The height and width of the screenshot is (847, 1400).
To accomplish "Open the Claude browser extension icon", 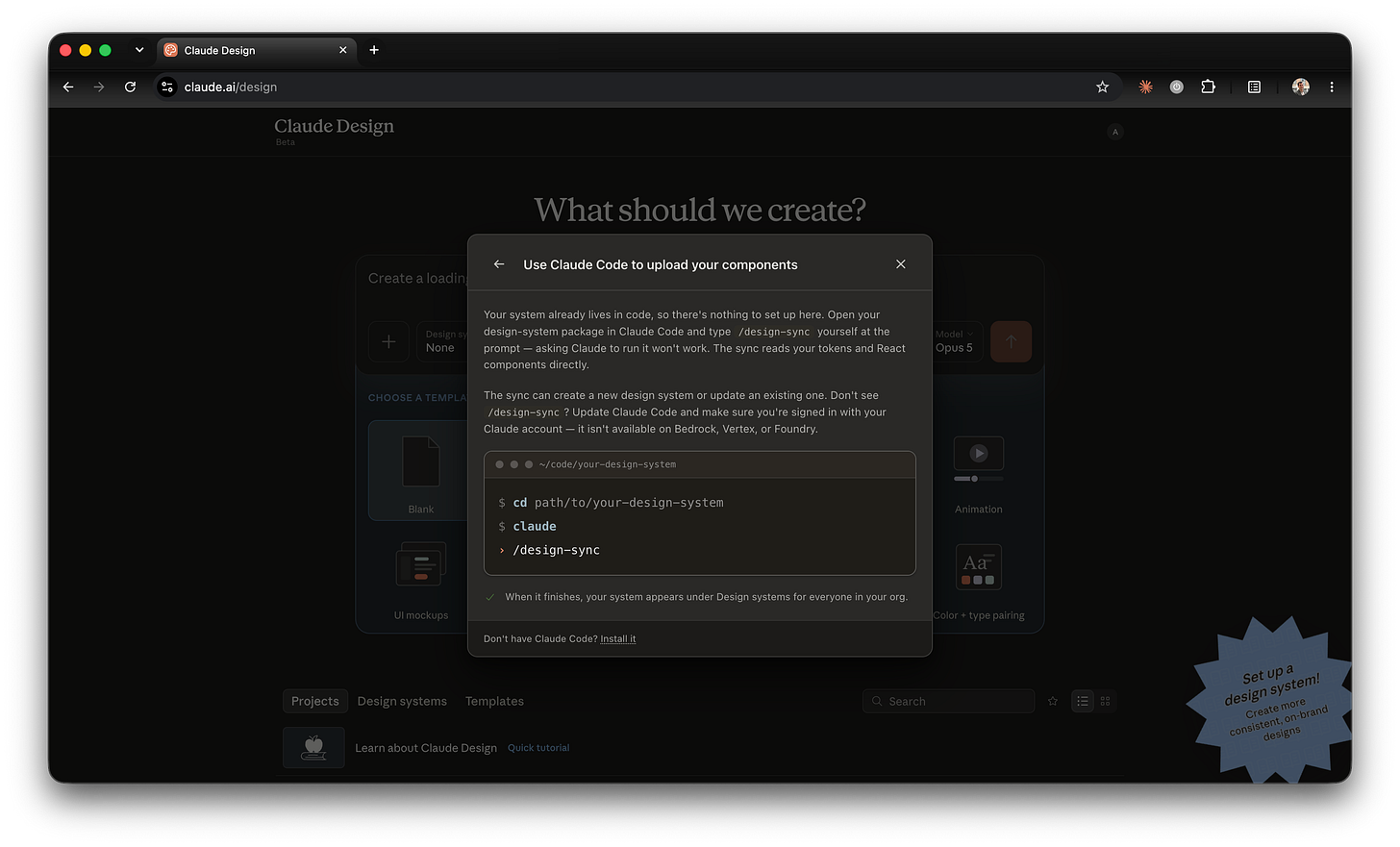I will click(1146, 87).
